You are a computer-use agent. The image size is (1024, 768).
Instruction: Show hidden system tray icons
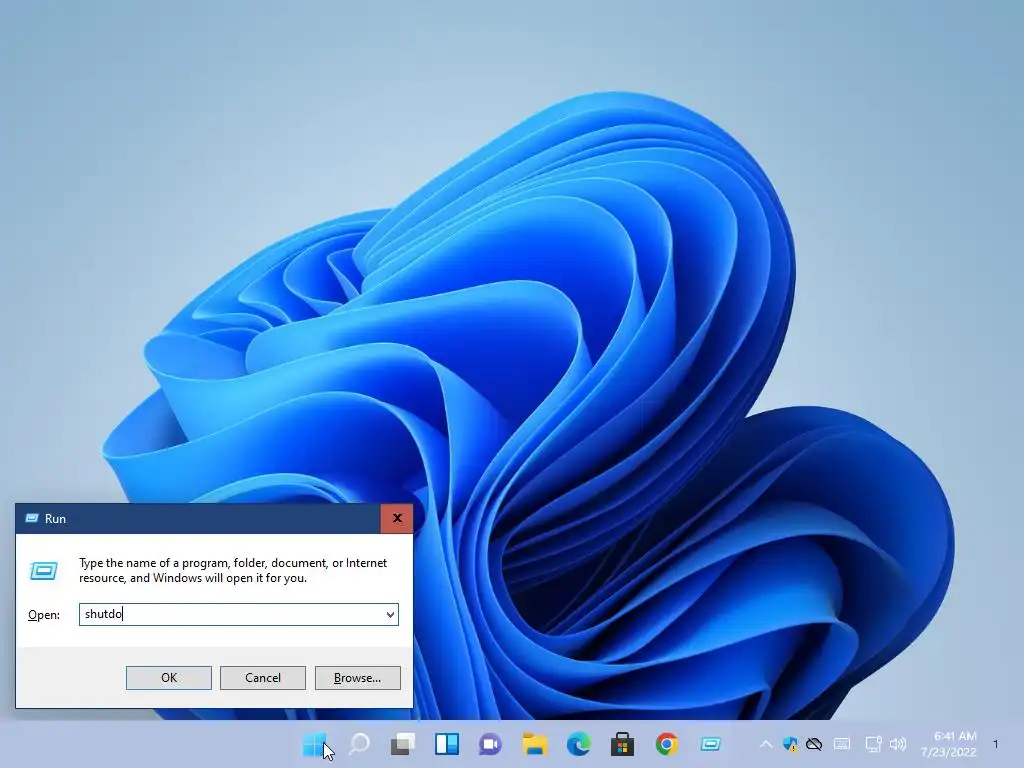(x=765, y=744)
